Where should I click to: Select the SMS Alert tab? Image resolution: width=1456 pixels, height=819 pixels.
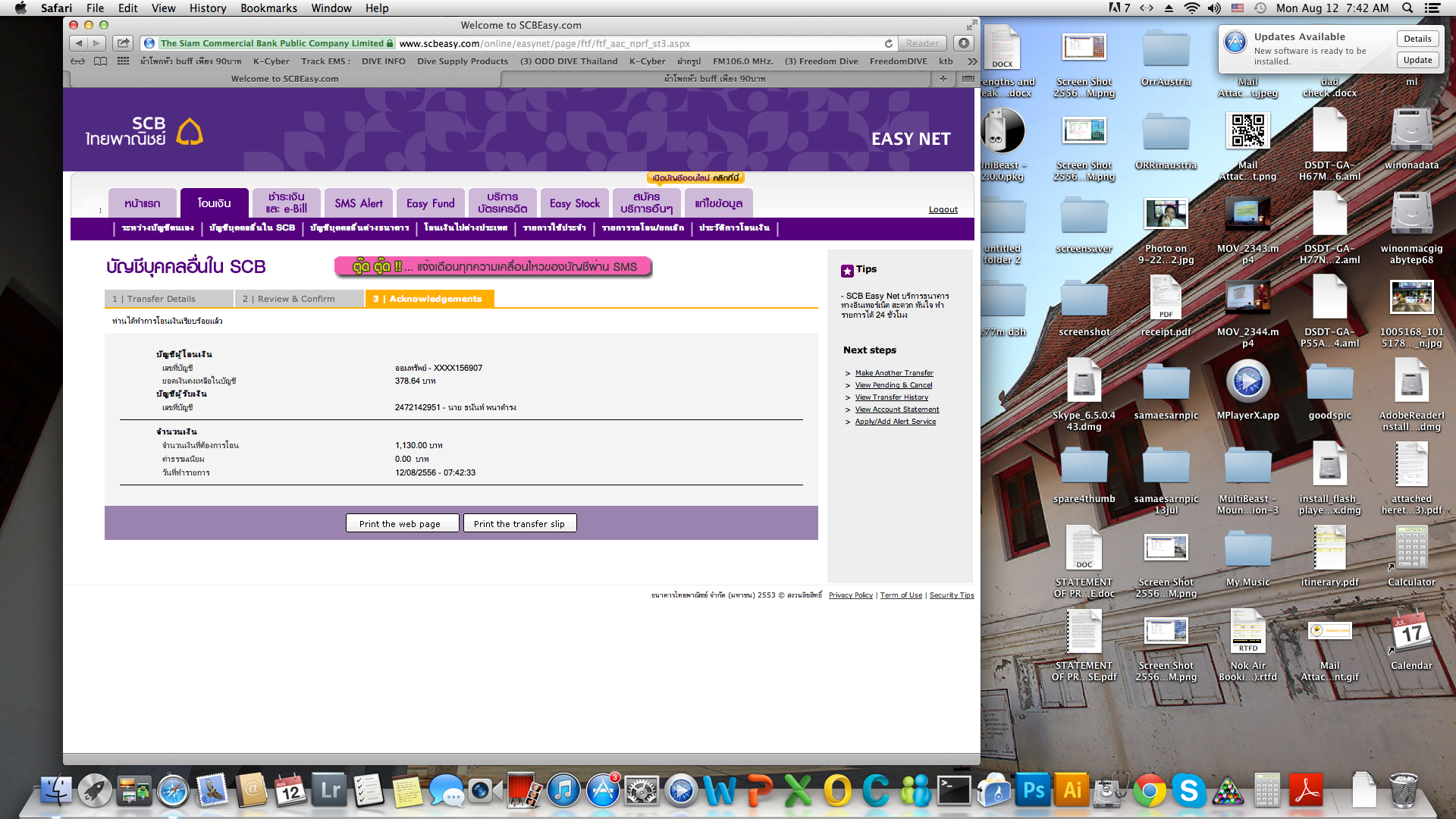[x=359, y=203]
